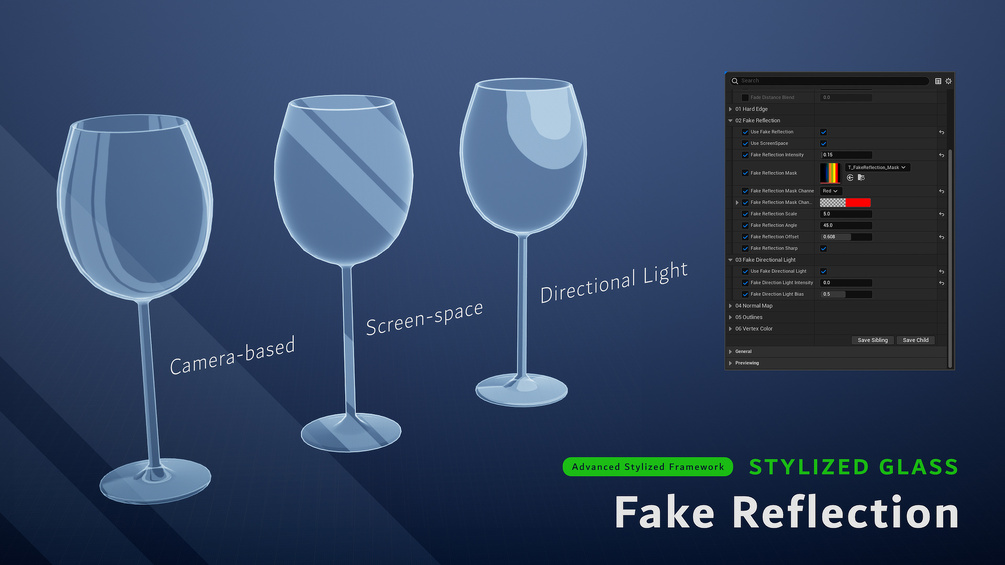Reset Fake Reflection Scale to default
The image size is (1005, 565).
pyautogui.click(x=942, y=214)
